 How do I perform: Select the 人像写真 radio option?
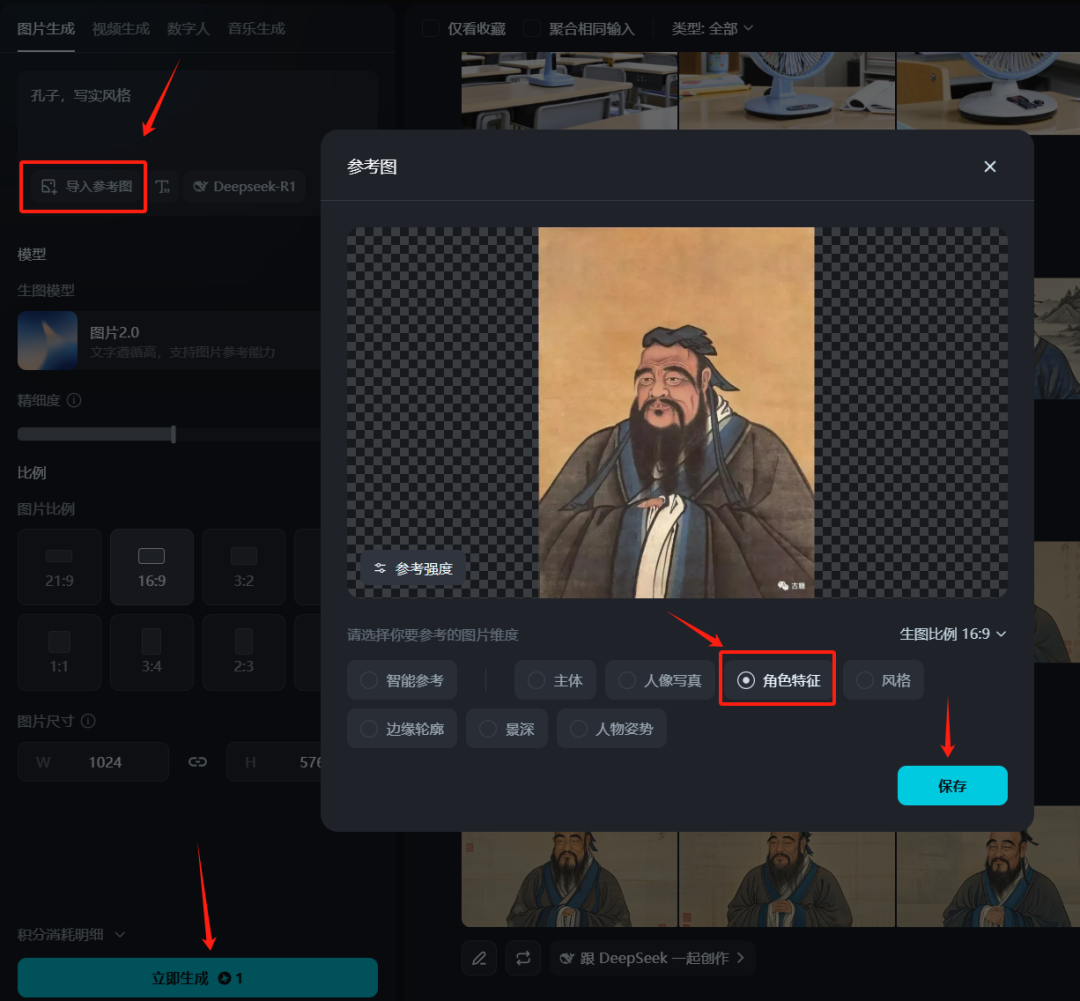tap(660, 681)
